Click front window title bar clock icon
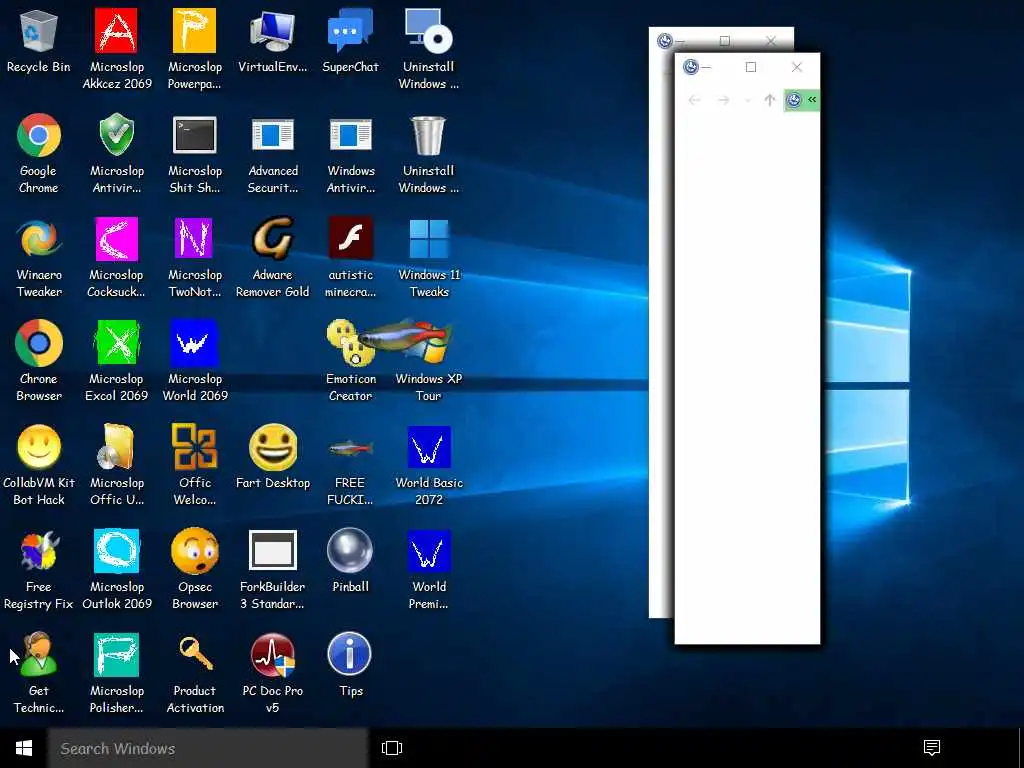1024x768 pixels. point(691,67)
